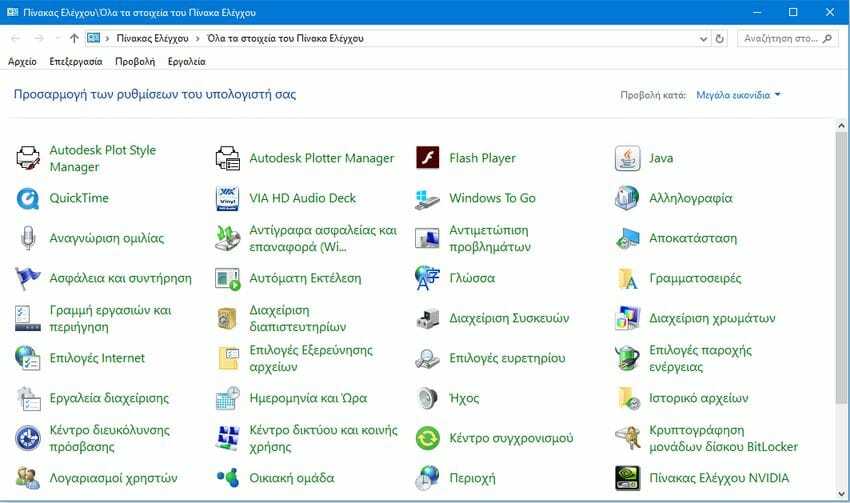
Task: Click the scrollbar down arrow
Action: pos(841,494)
